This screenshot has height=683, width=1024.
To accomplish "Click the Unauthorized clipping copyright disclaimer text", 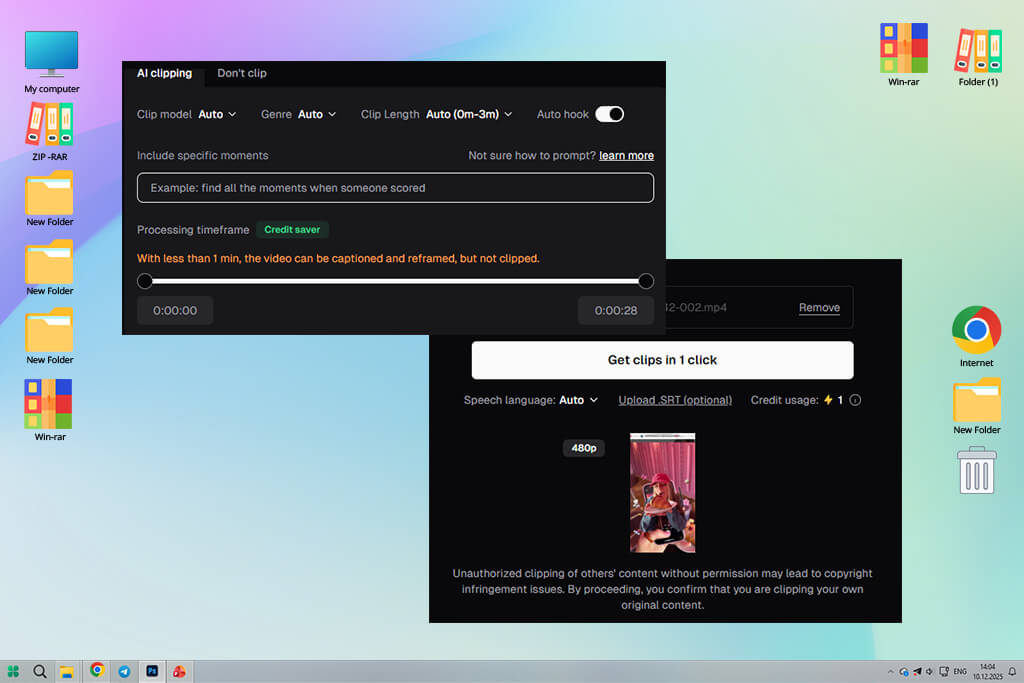I will point(662,589).
